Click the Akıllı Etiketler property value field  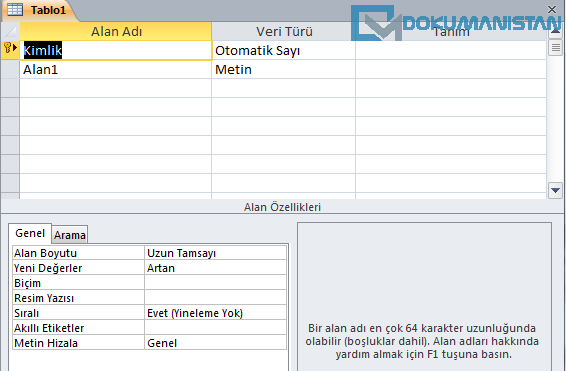(215, 328)
